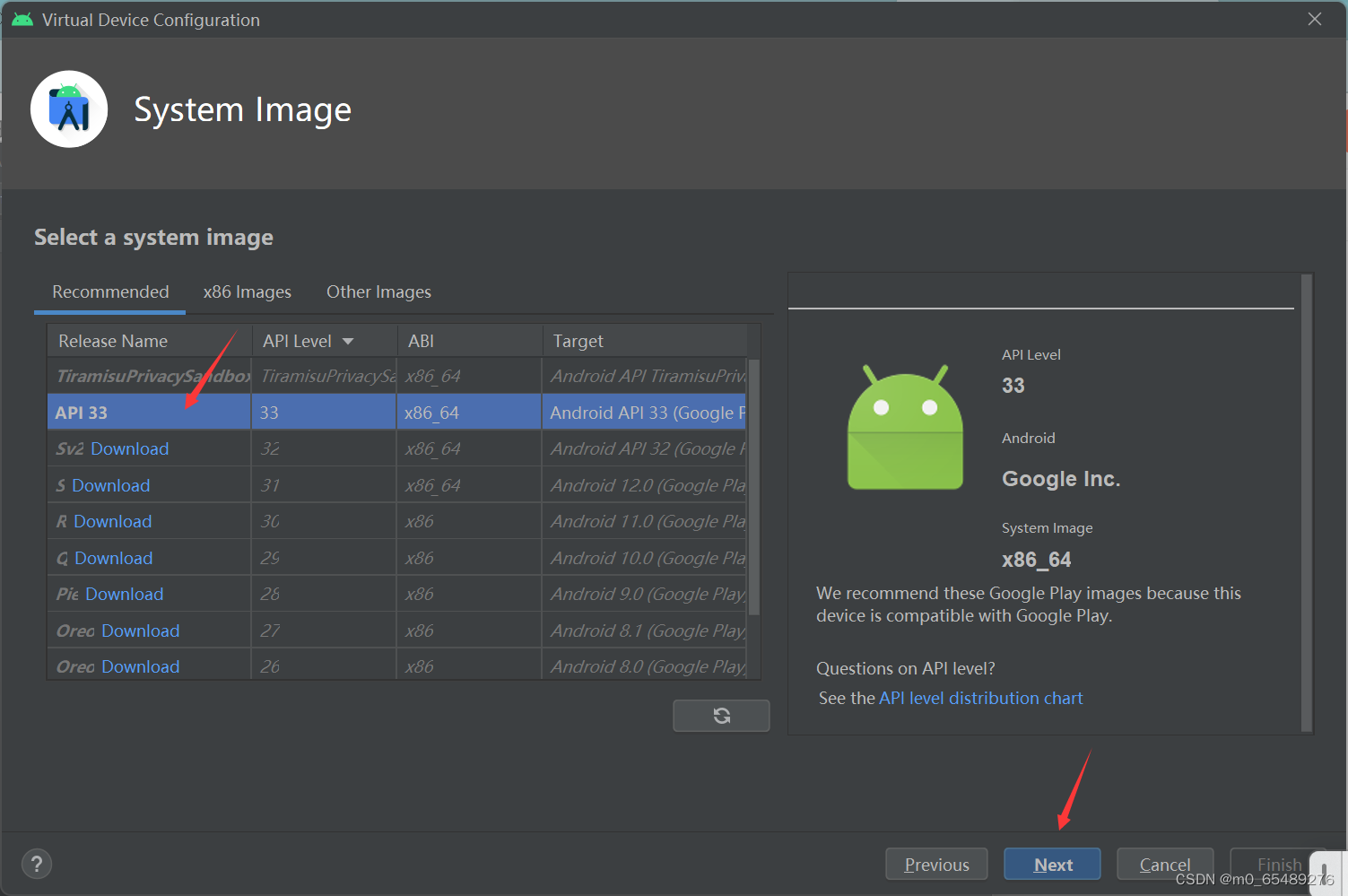1348x896 pixels.
Task: Click the Google Inc. vendor text
Action: 1061,479
